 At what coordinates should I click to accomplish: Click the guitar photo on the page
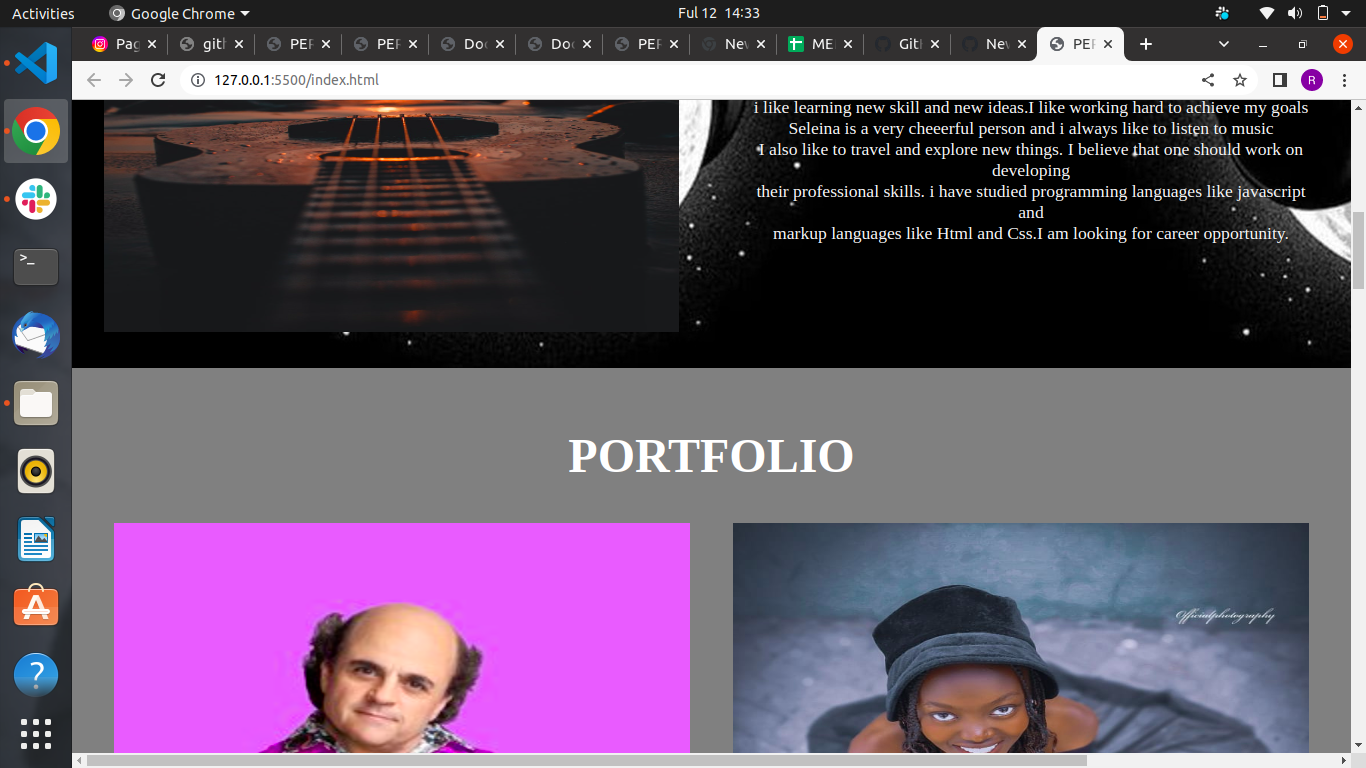pos(391,216)
